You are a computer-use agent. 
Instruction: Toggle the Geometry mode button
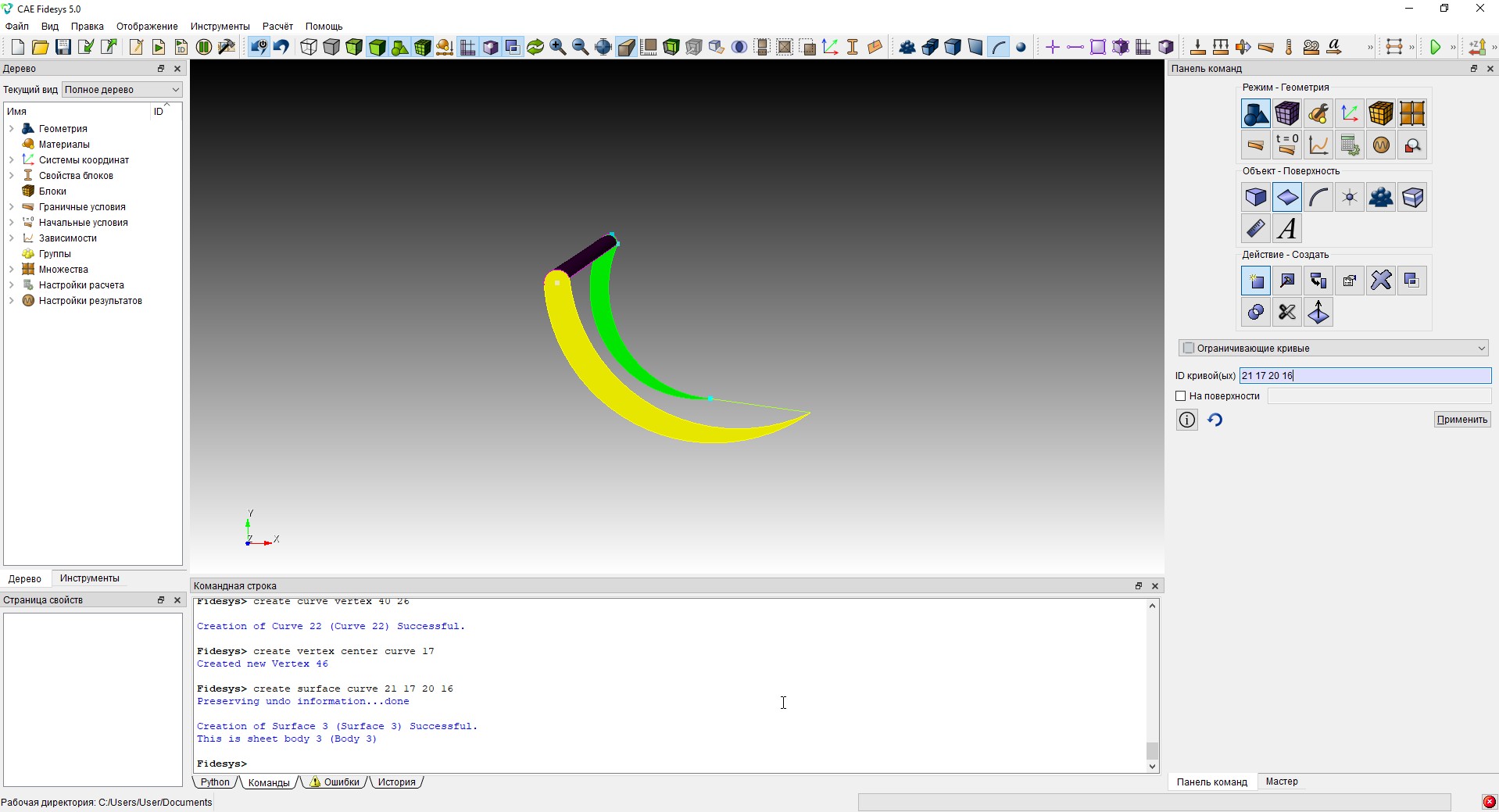coord(1256,114)
